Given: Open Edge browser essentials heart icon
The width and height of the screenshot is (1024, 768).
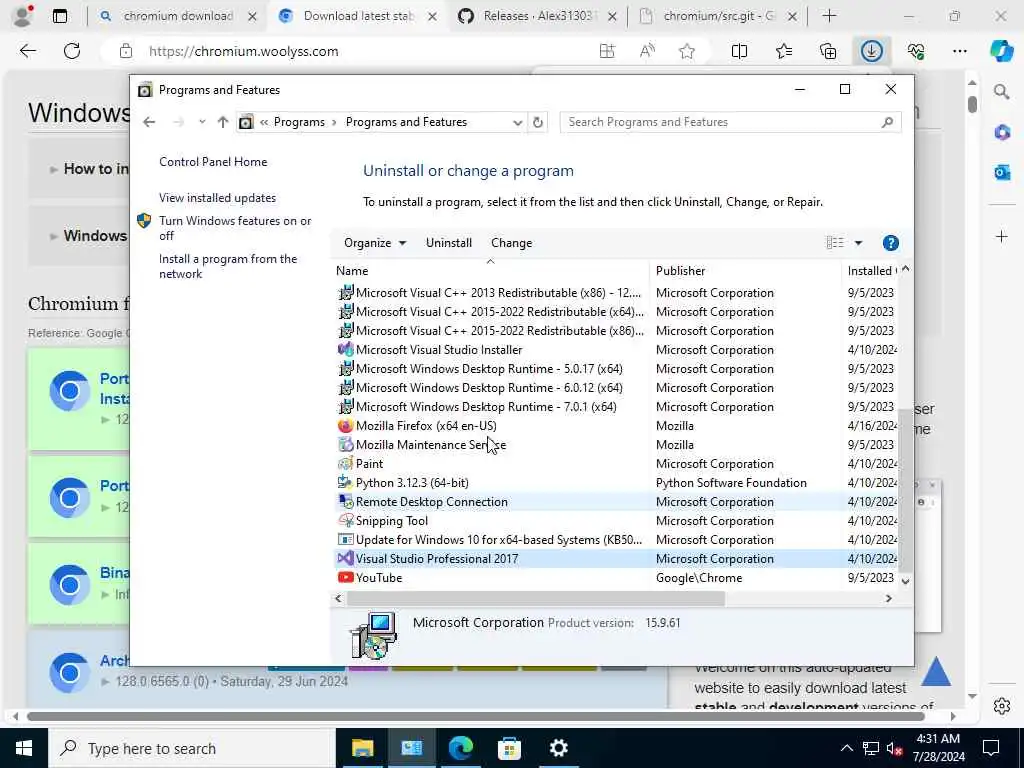Looking at the screenshot, I should [916, 51].
